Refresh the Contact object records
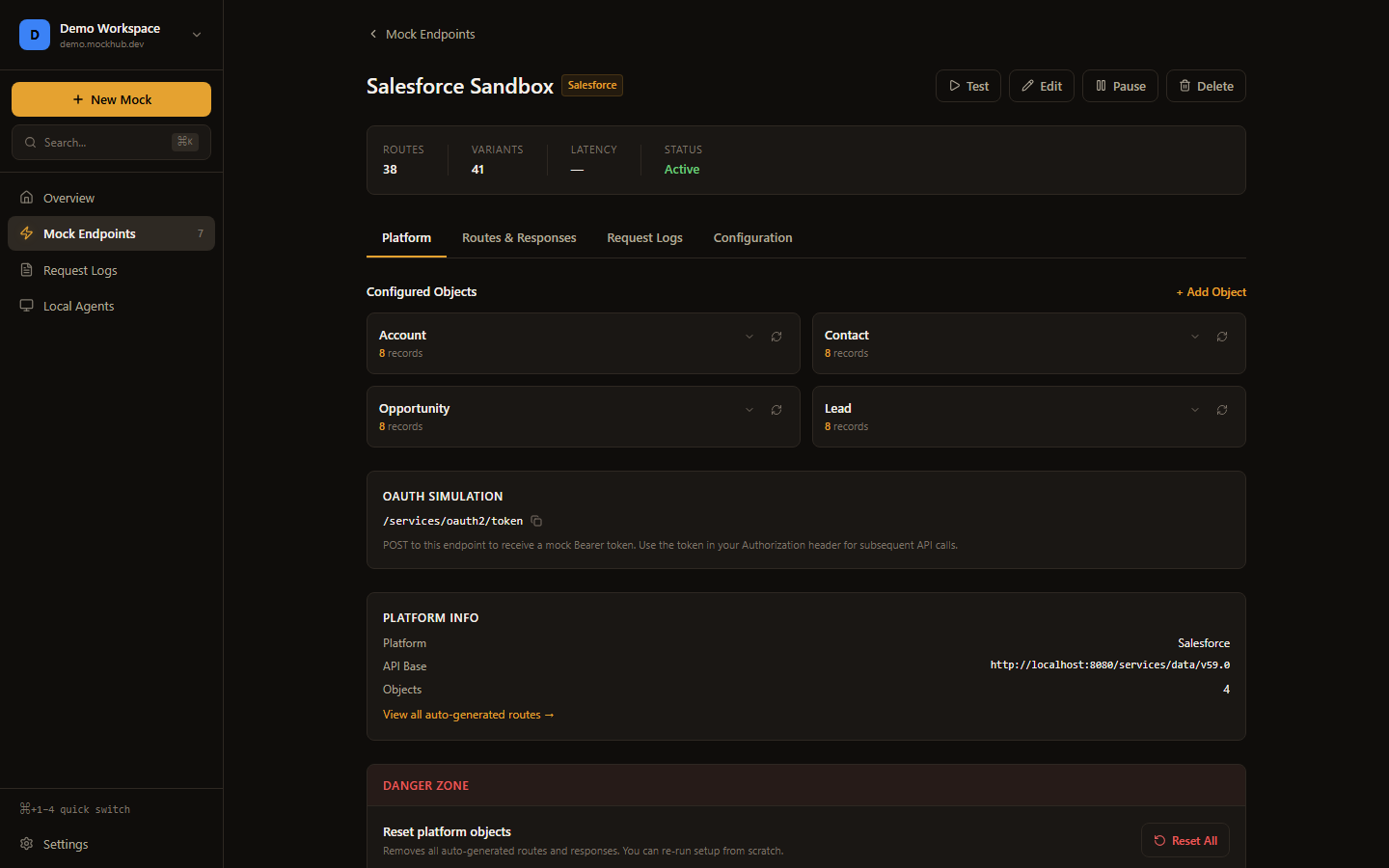 (1222, 337)
